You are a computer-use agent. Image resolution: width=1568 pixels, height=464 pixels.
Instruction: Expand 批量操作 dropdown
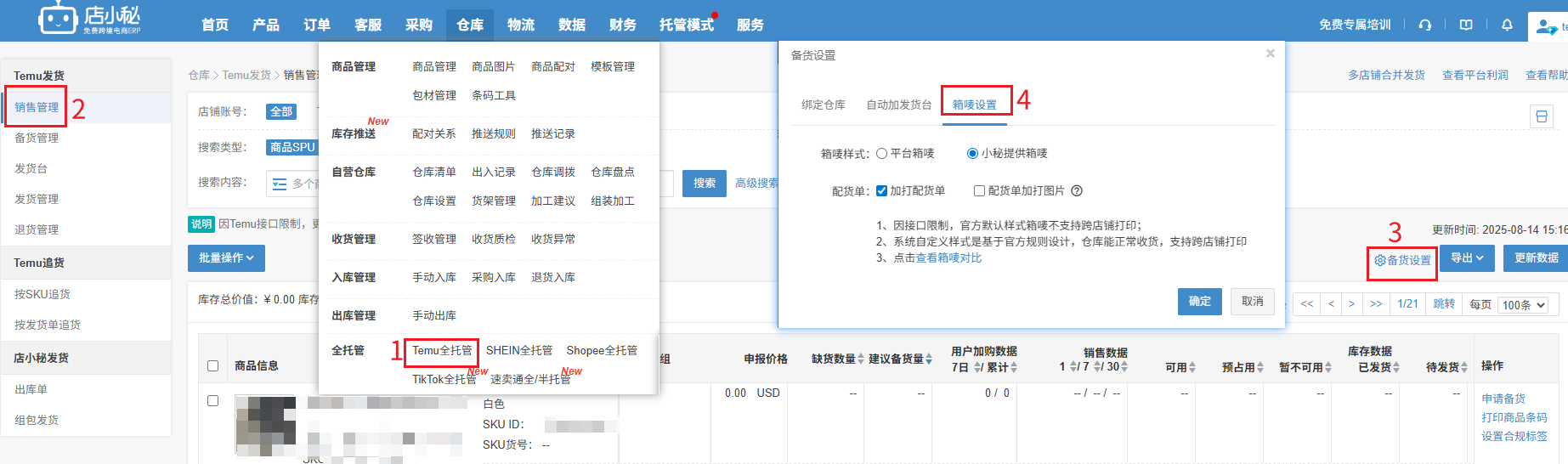click(226, 258)
